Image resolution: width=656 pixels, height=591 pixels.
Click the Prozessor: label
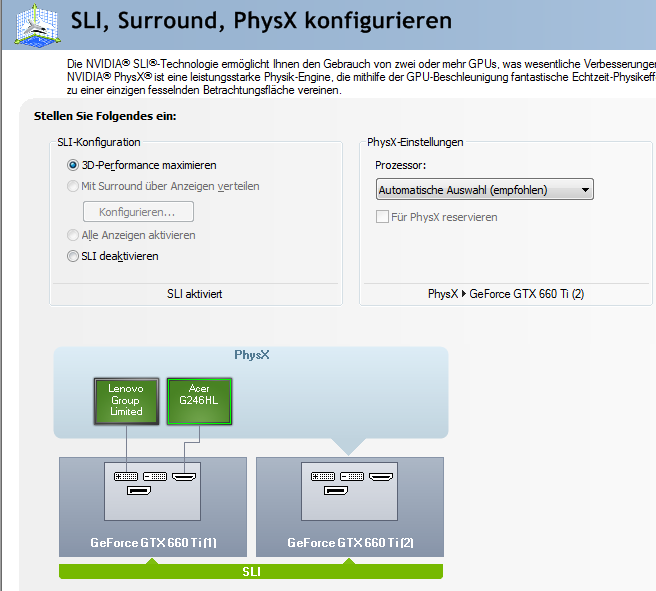point(400,165)
